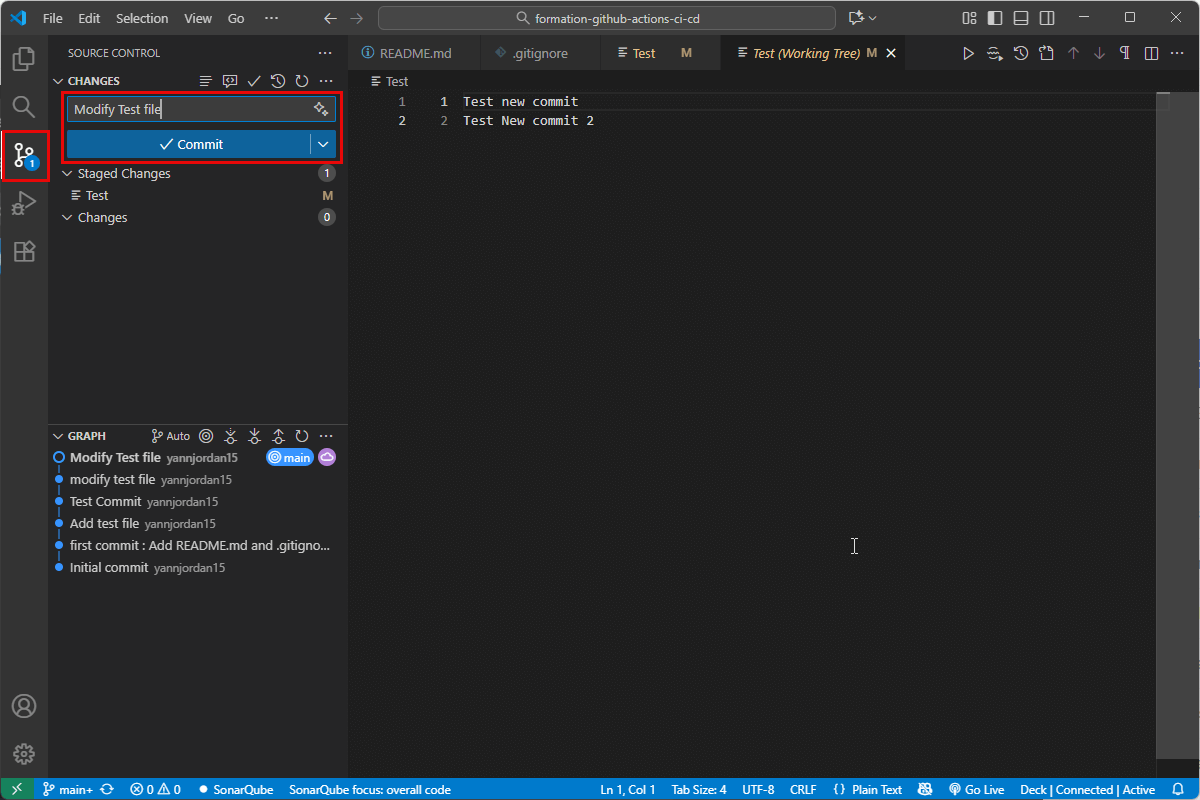Viewport: 1200px width, 800px height.
Task: Click the View as Tree icon in Changes
Action: point(204,80)
